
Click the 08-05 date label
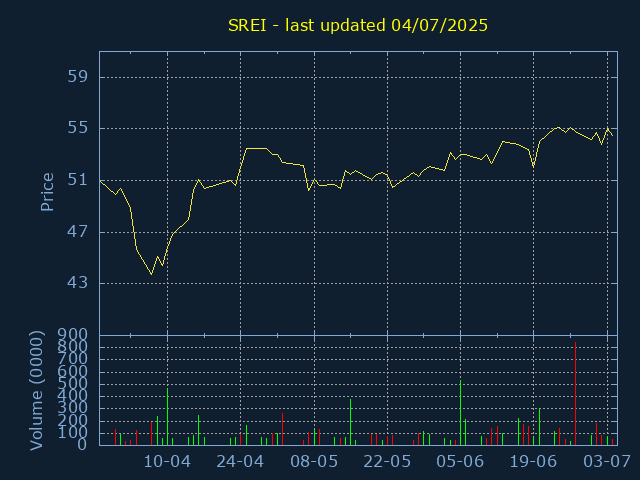[314, 462]
